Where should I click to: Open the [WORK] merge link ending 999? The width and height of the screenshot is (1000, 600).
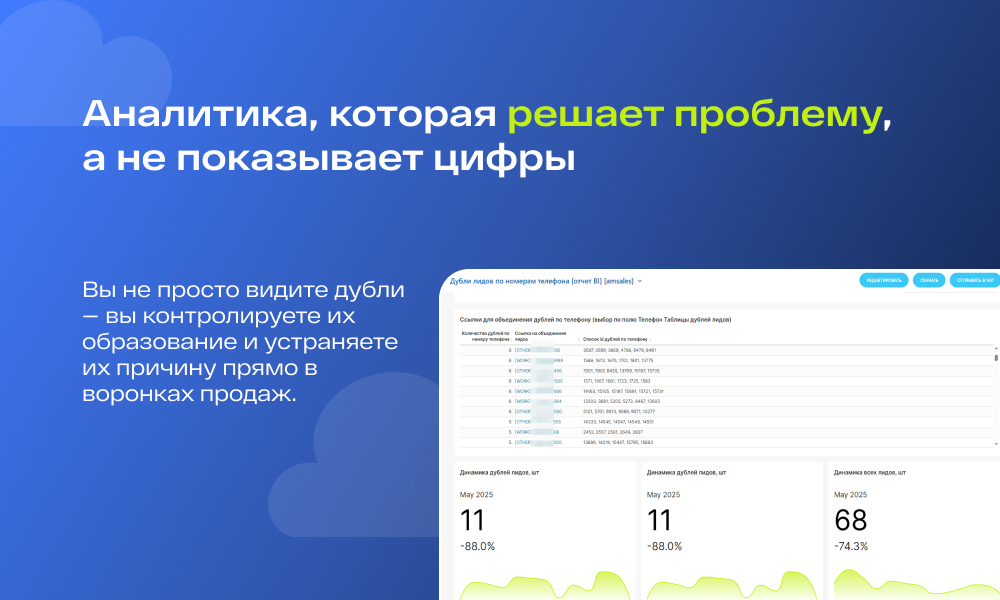[538, 360]
